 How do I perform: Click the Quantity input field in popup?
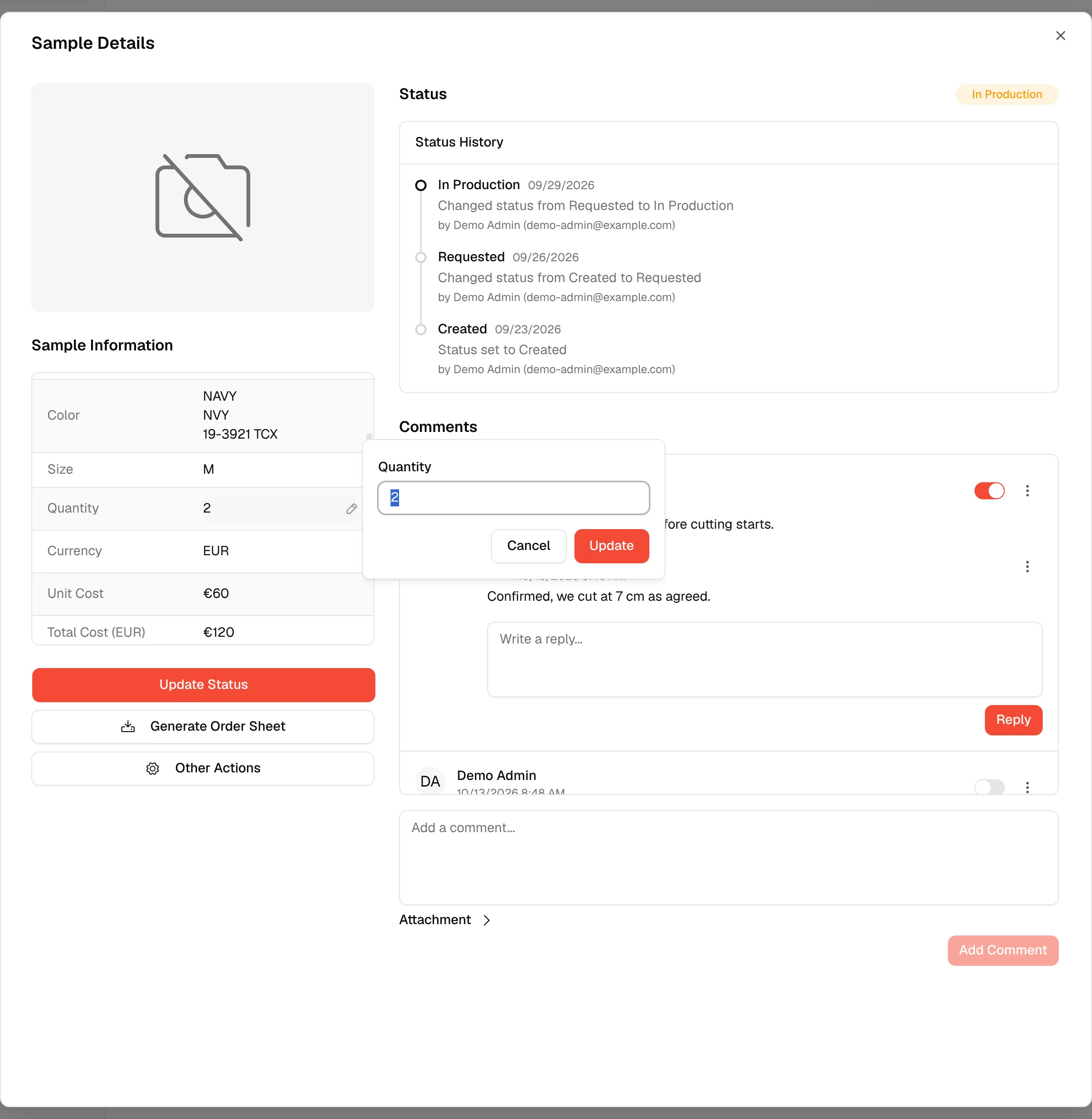click(x=513, y=497)
